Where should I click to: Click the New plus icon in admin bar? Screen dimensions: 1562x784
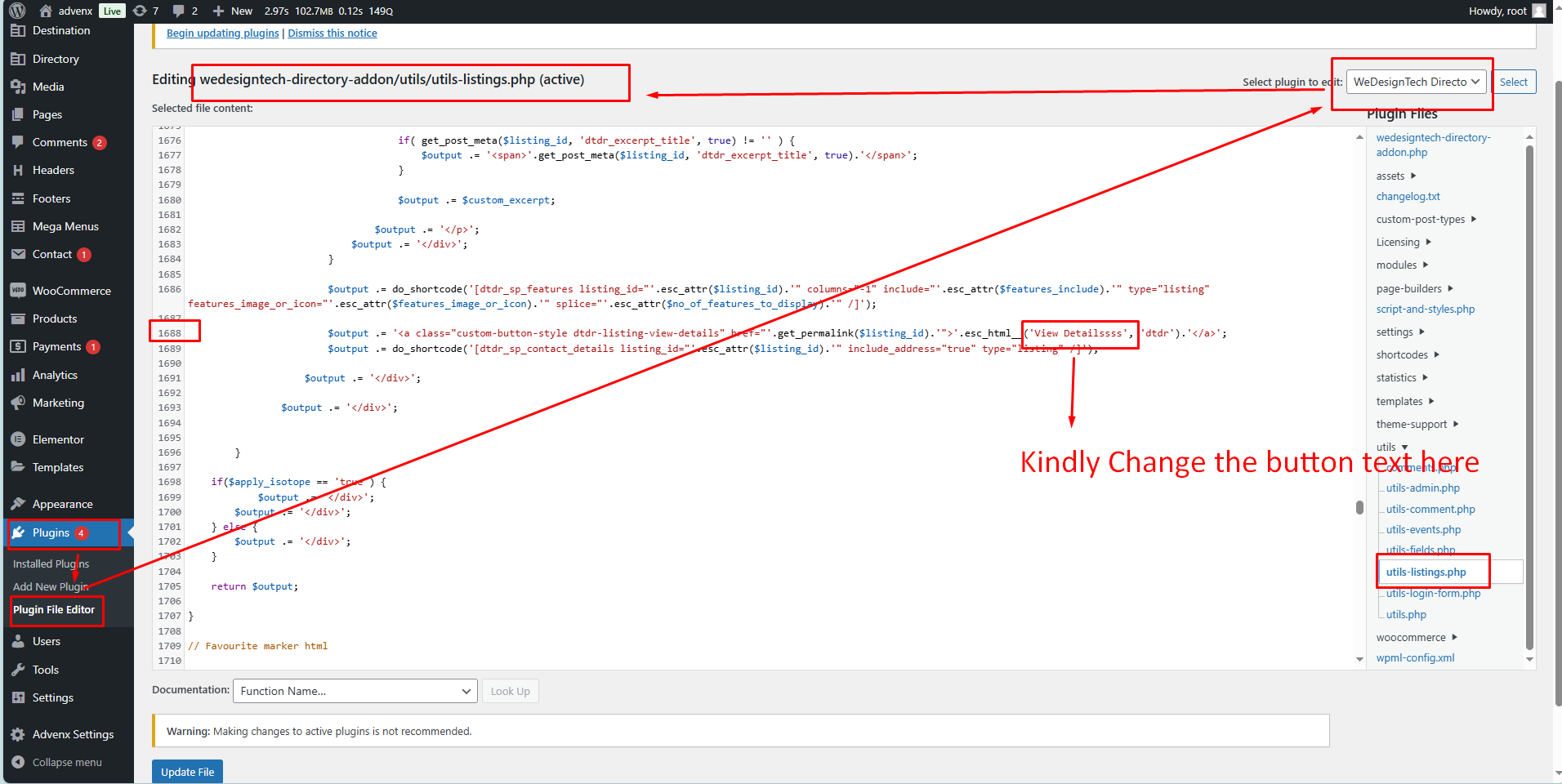(x=218, y=11)
